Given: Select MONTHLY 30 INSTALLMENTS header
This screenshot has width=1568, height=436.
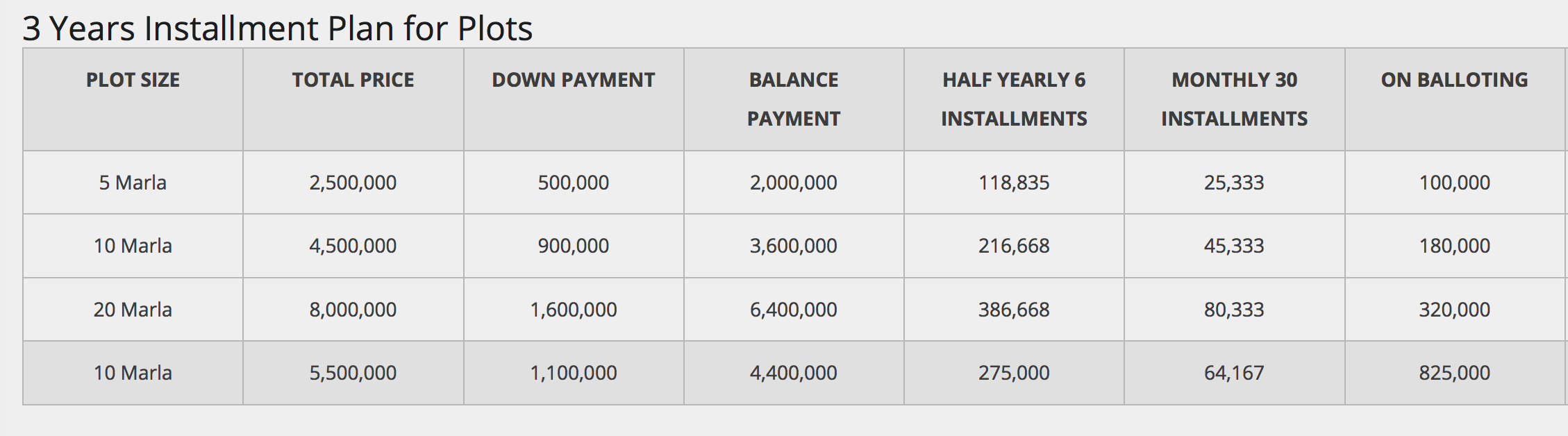Looking at the screenshot, I should (1235, 99).
